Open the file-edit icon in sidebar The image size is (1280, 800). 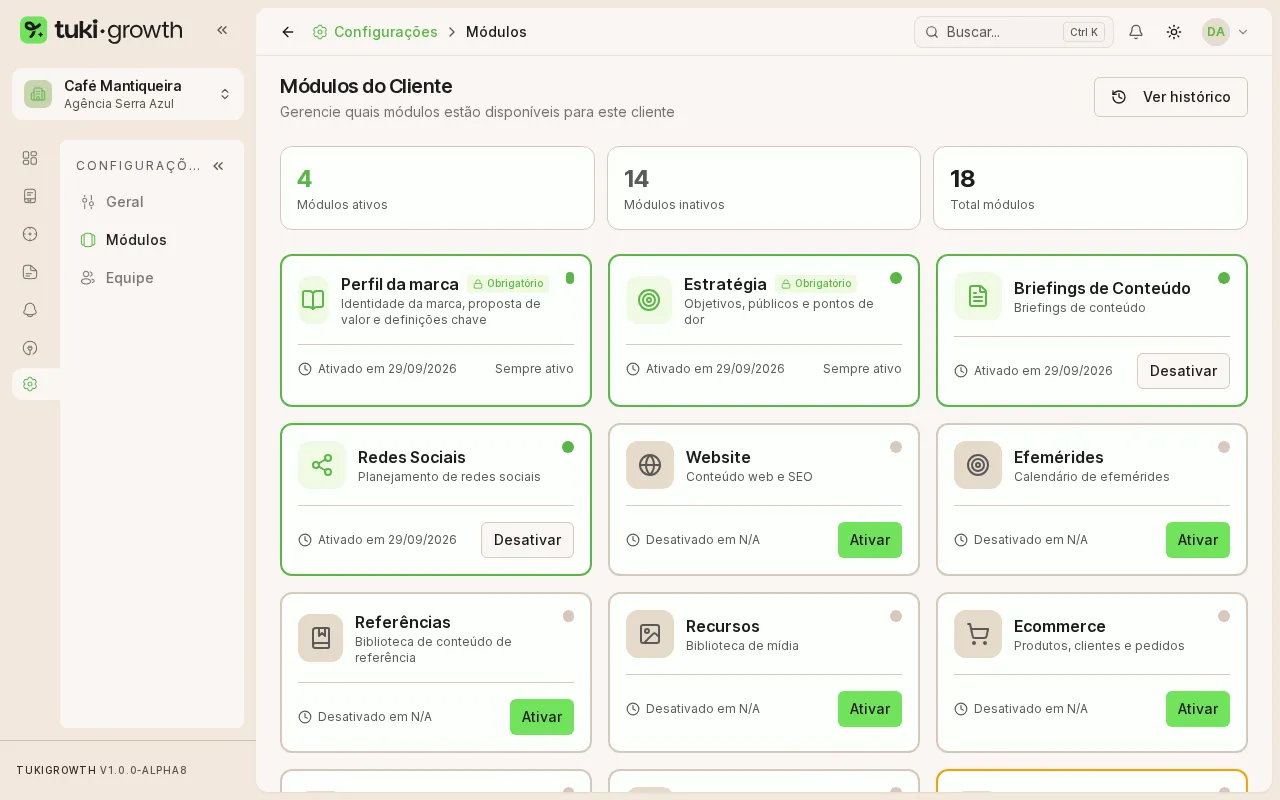(x=30, y=272)
